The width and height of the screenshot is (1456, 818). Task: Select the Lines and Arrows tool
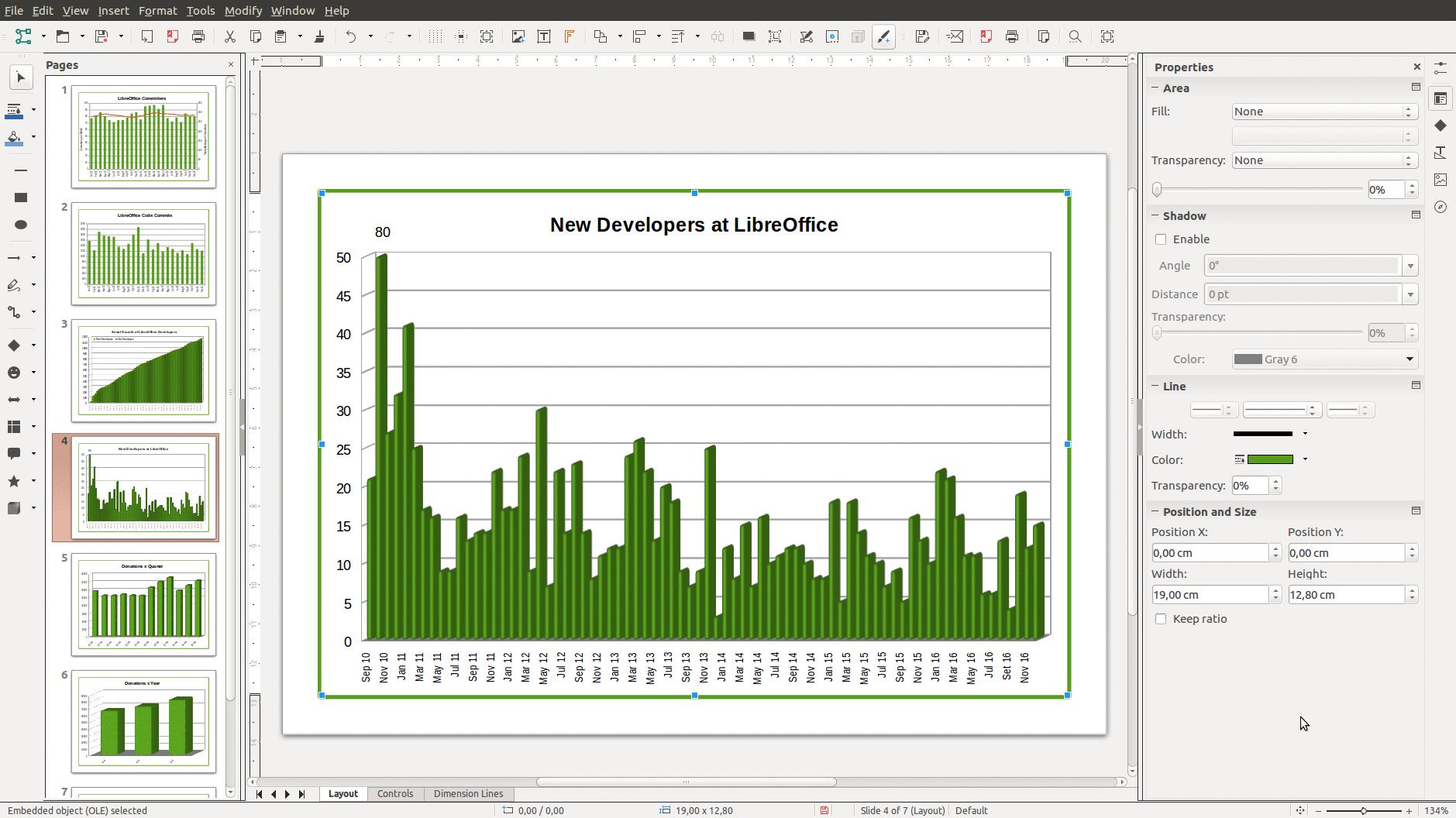pos(14,257)
